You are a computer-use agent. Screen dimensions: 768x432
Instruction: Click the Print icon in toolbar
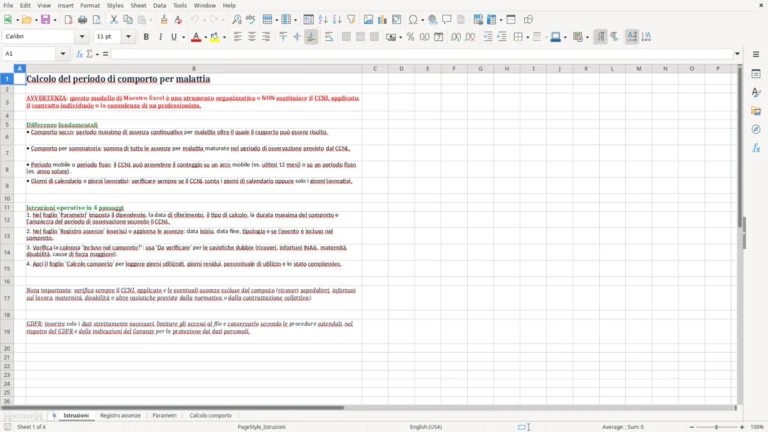[82, 20]
